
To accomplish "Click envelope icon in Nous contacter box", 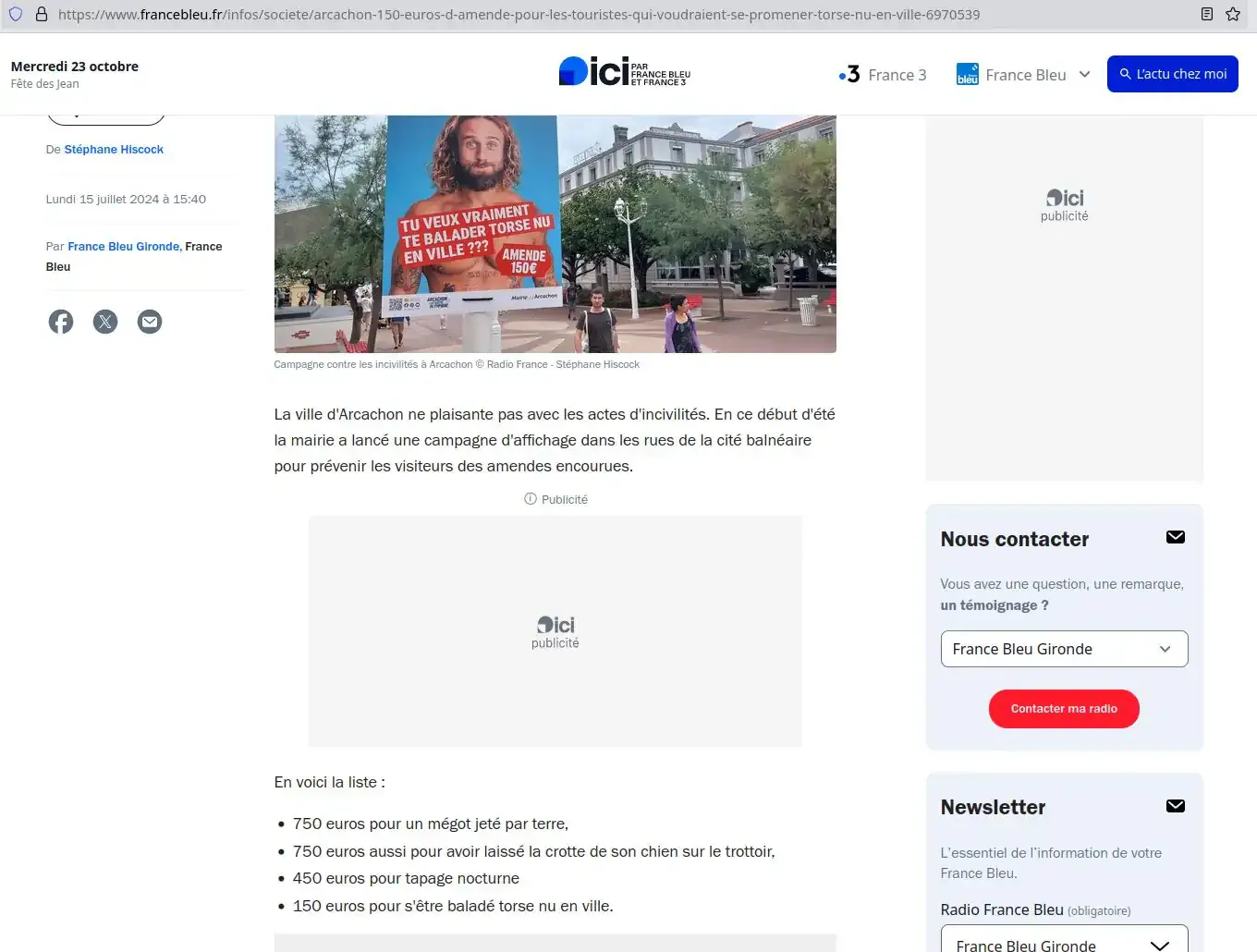I will (x=1175, y=537).
